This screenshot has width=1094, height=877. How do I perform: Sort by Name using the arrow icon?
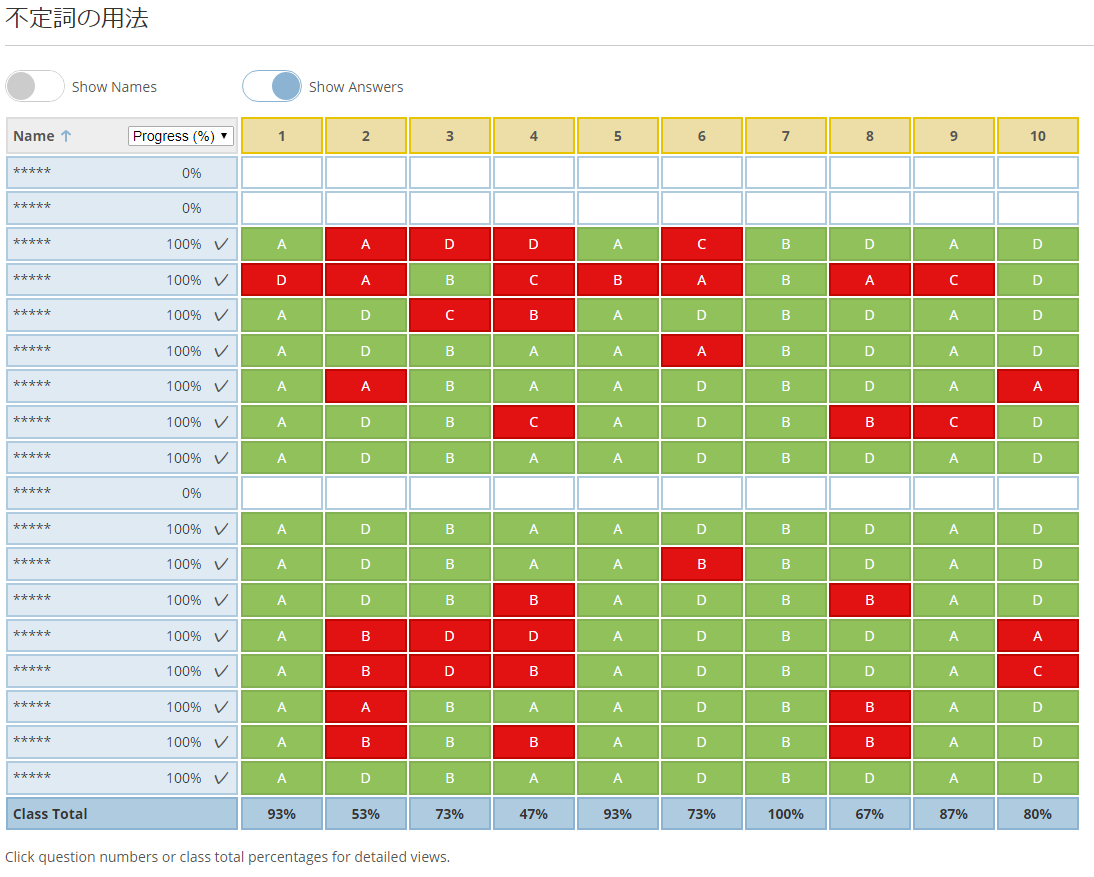66,136
